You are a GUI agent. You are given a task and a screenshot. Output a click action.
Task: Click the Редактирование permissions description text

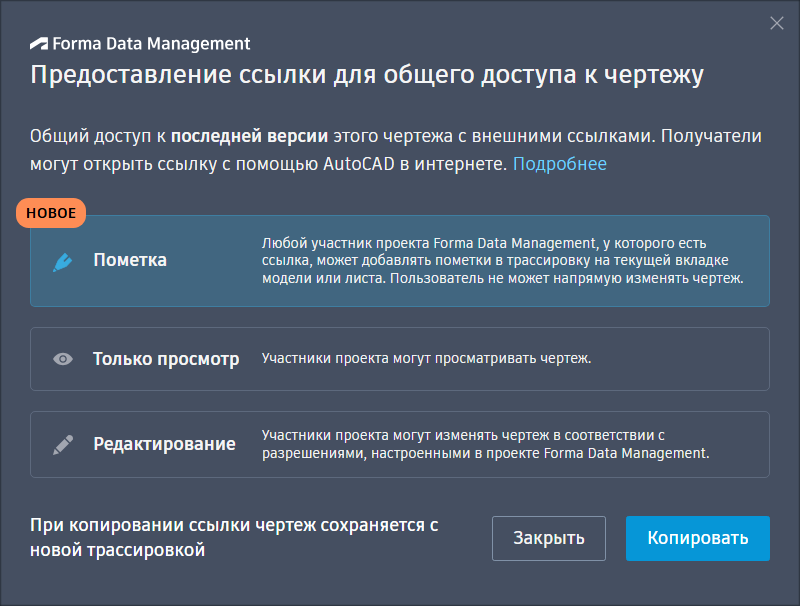click(485, 444)
